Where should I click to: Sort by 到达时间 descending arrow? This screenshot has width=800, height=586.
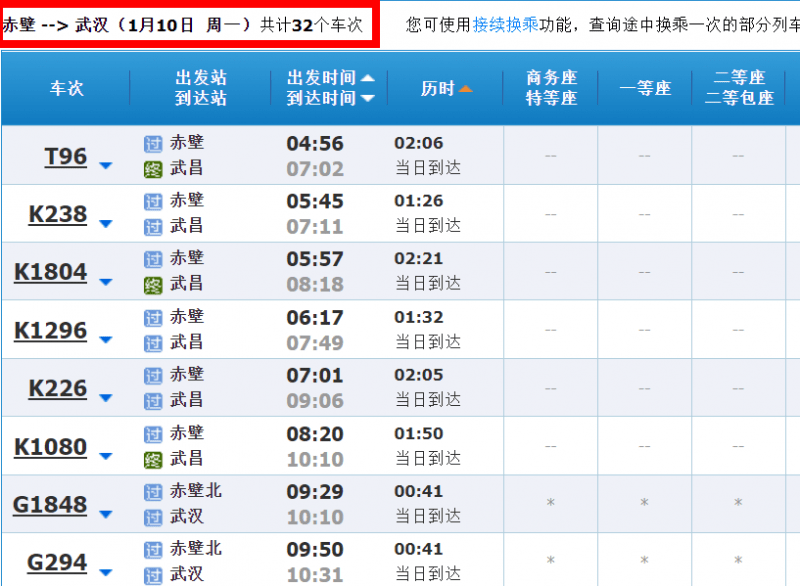(x=368, y=98)
